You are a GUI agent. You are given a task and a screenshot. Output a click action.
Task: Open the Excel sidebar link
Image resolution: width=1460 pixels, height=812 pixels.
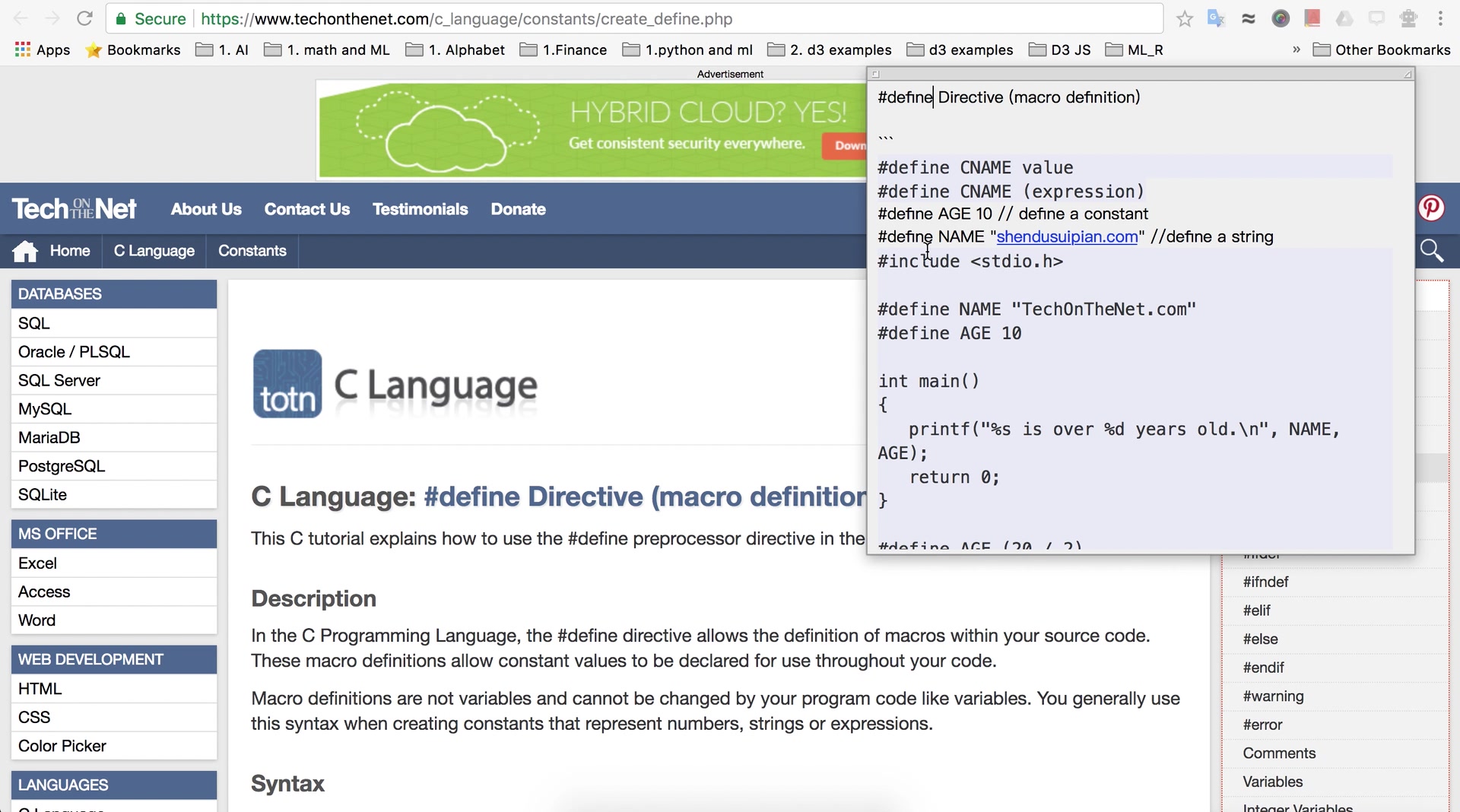tap(114, 563)
